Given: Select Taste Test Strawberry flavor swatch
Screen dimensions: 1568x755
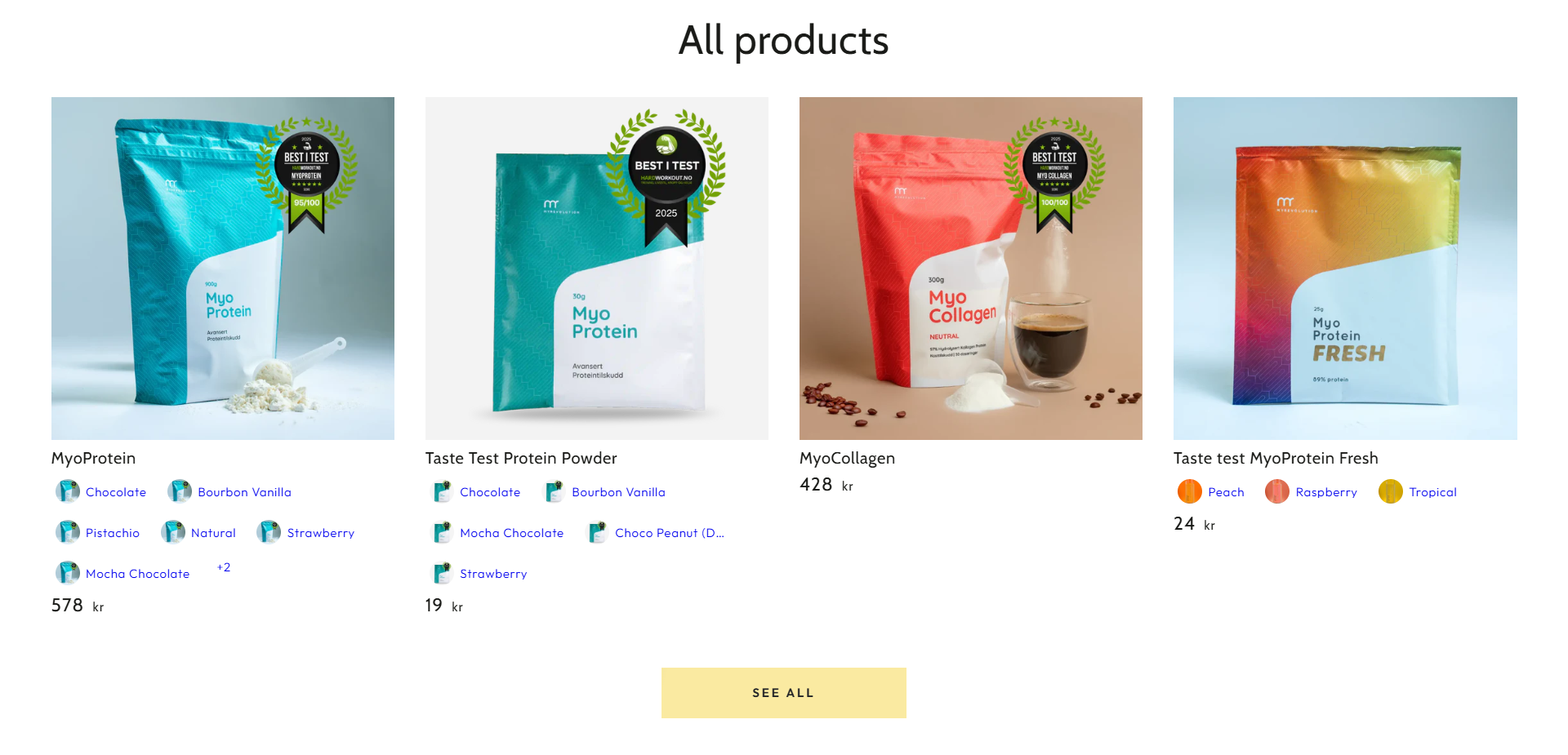Looking at the screenshot, I should (442, 573).
